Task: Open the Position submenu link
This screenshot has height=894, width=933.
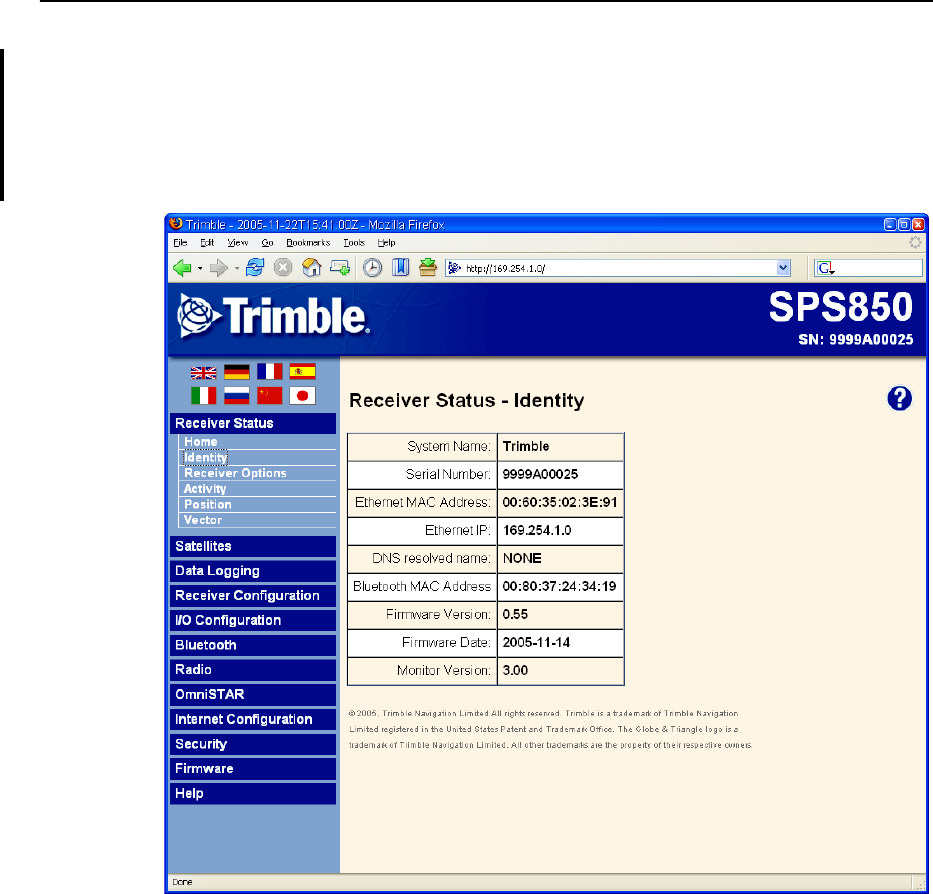Action: 208,504
